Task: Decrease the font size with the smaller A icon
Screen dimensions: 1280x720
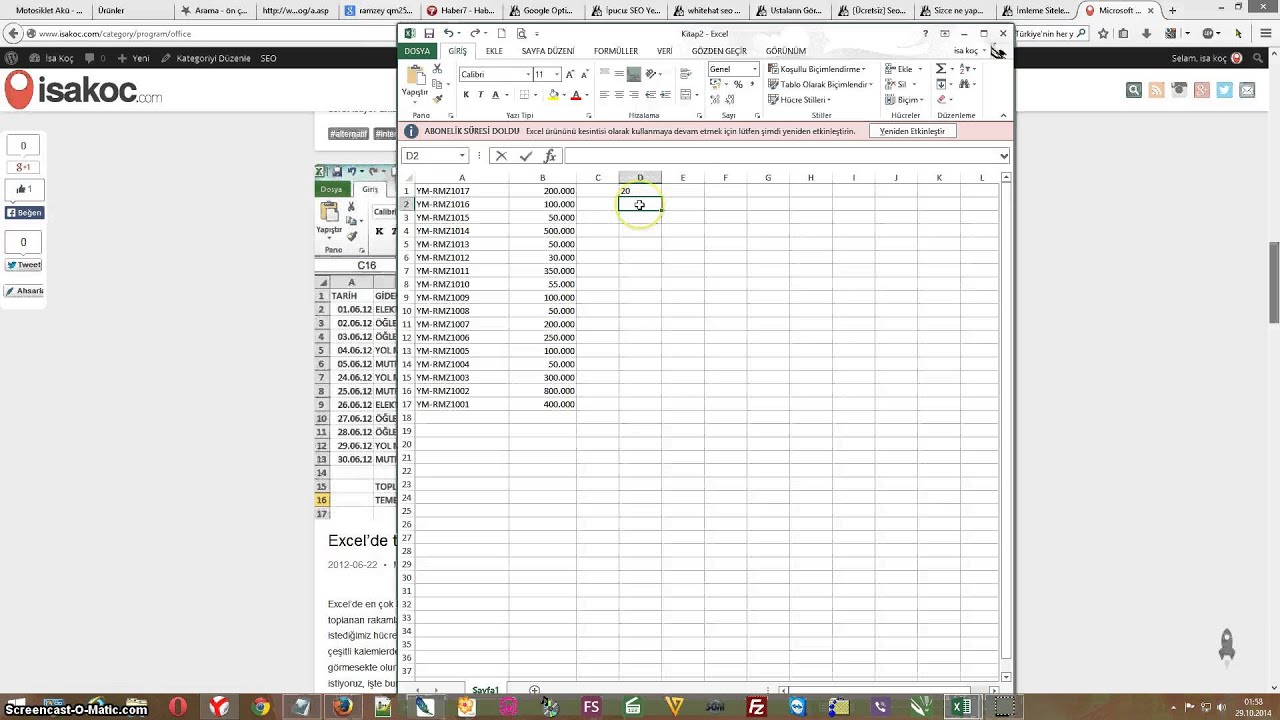Action: tap(584, 74)
